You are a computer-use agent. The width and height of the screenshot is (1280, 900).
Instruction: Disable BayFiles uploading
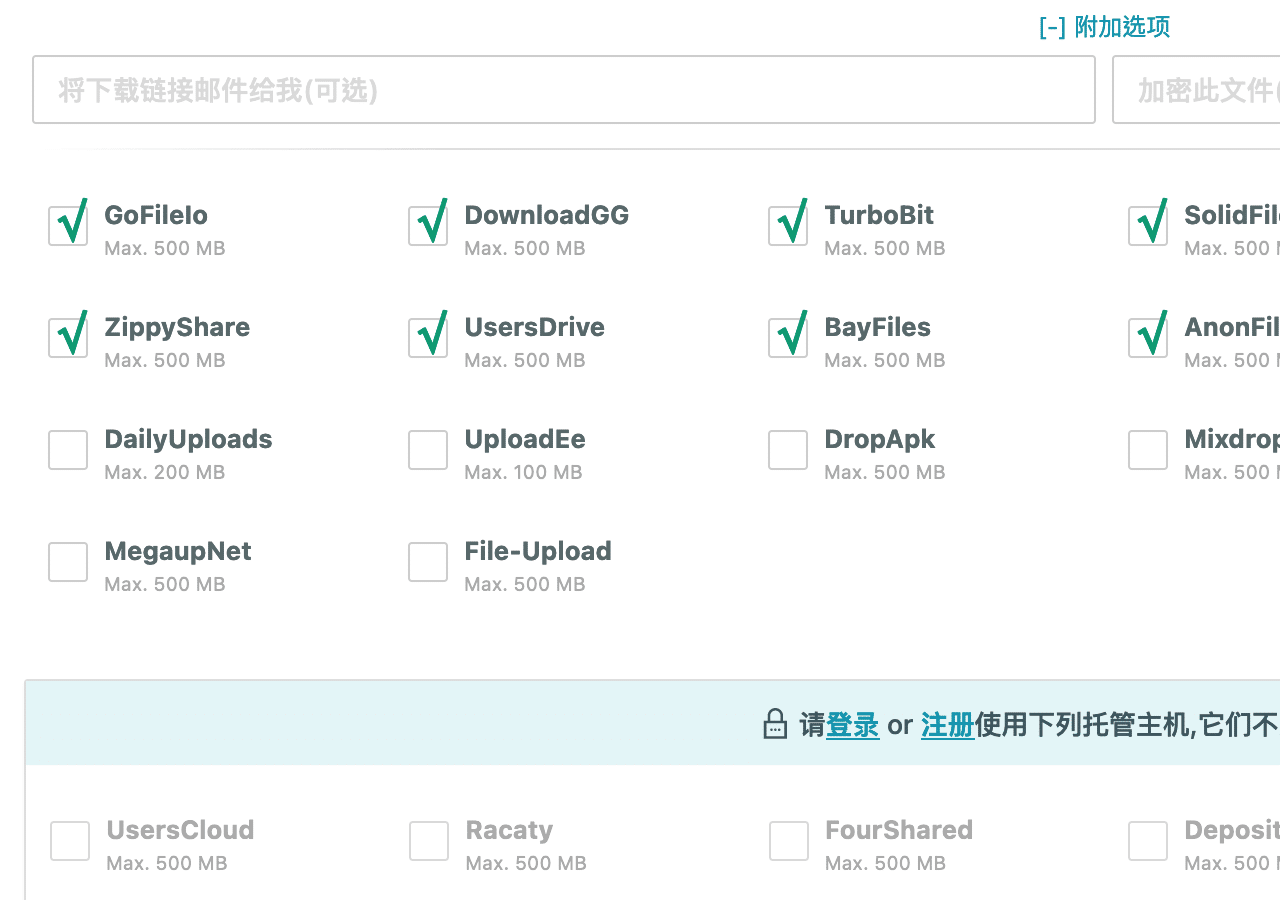[788, 336]
